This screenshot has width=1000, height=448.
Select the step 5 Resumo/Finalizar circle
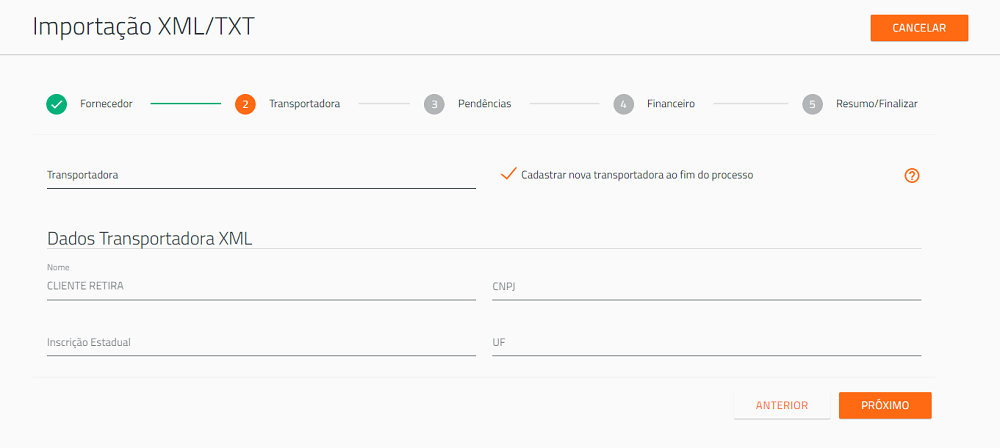pyautogui.click(x=812, y=104)
